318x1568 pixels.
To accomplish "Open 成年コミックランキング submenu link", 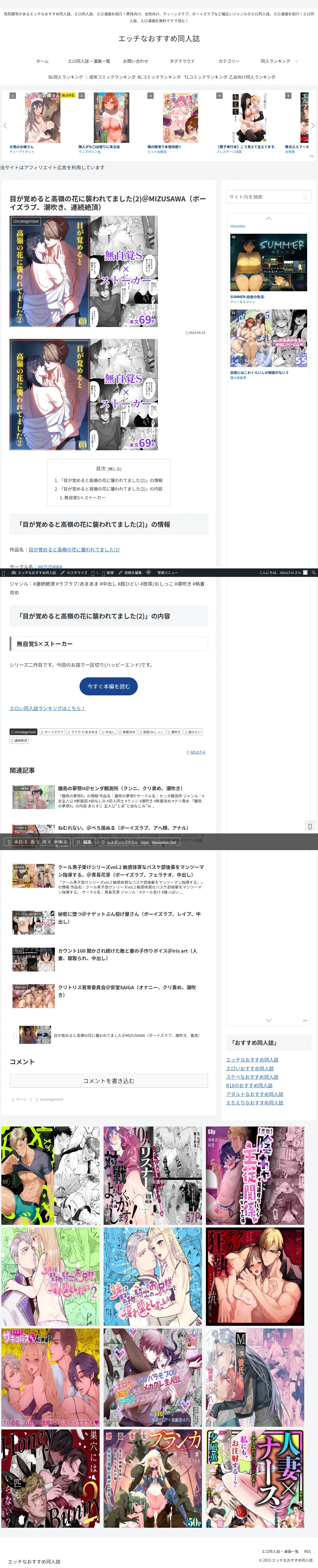I will [112, 77].
